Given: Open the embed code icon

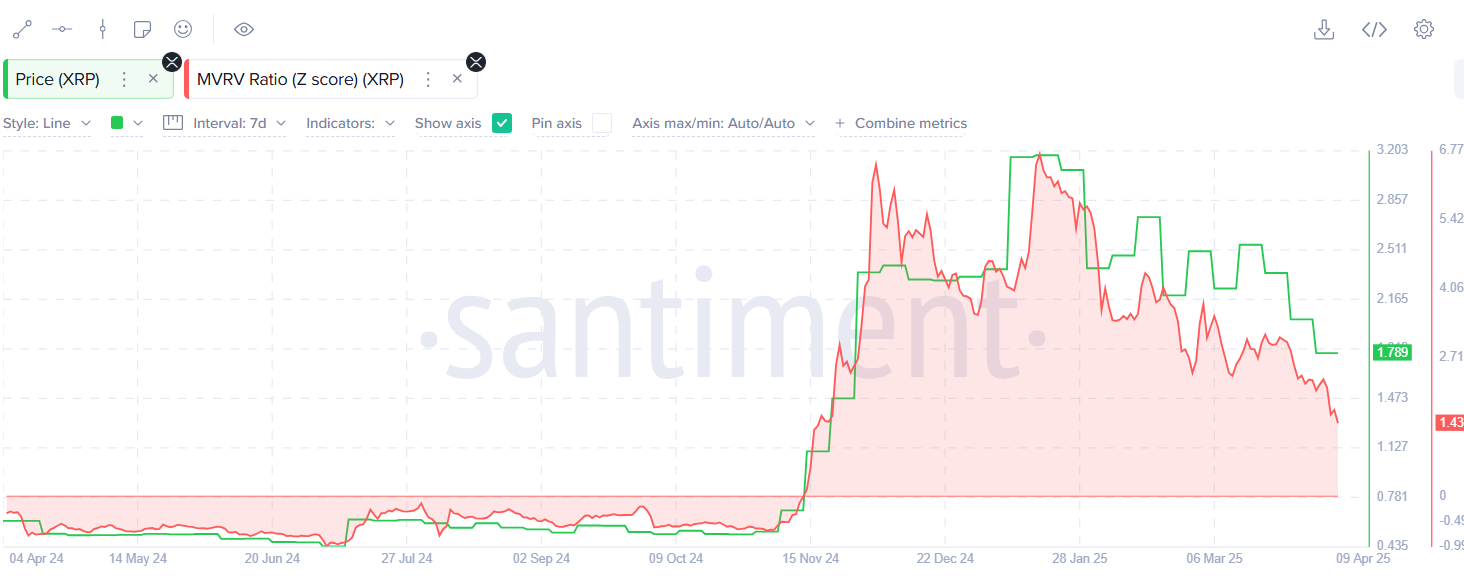Looking at the screenshot, I should pyautogui.click(x=1374, y=29).
